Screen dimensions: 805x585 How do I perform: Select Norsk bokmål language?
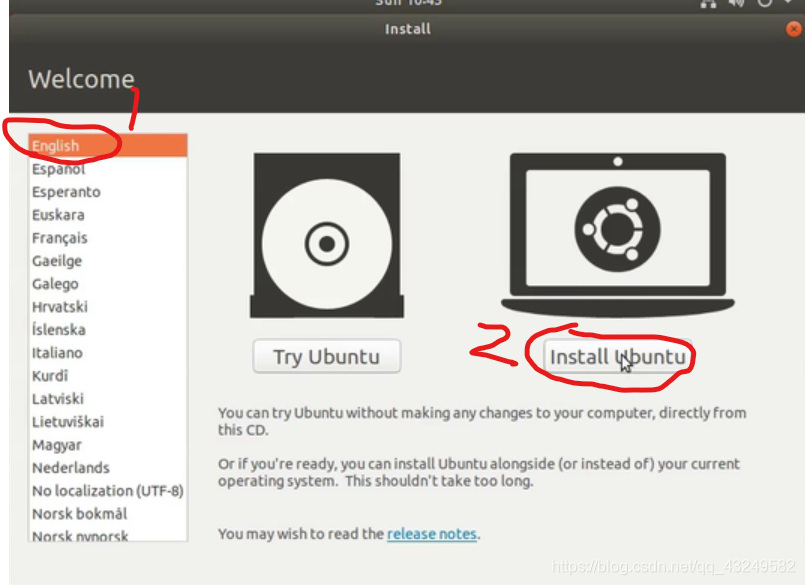coord(108,514)
